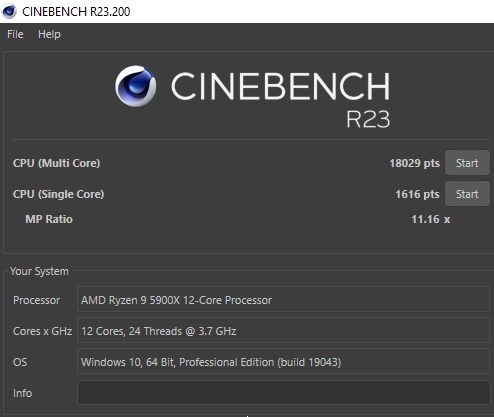Click into the empty Info text field
The height and width of the screenshot is (417, 494).
coord(283,393)
